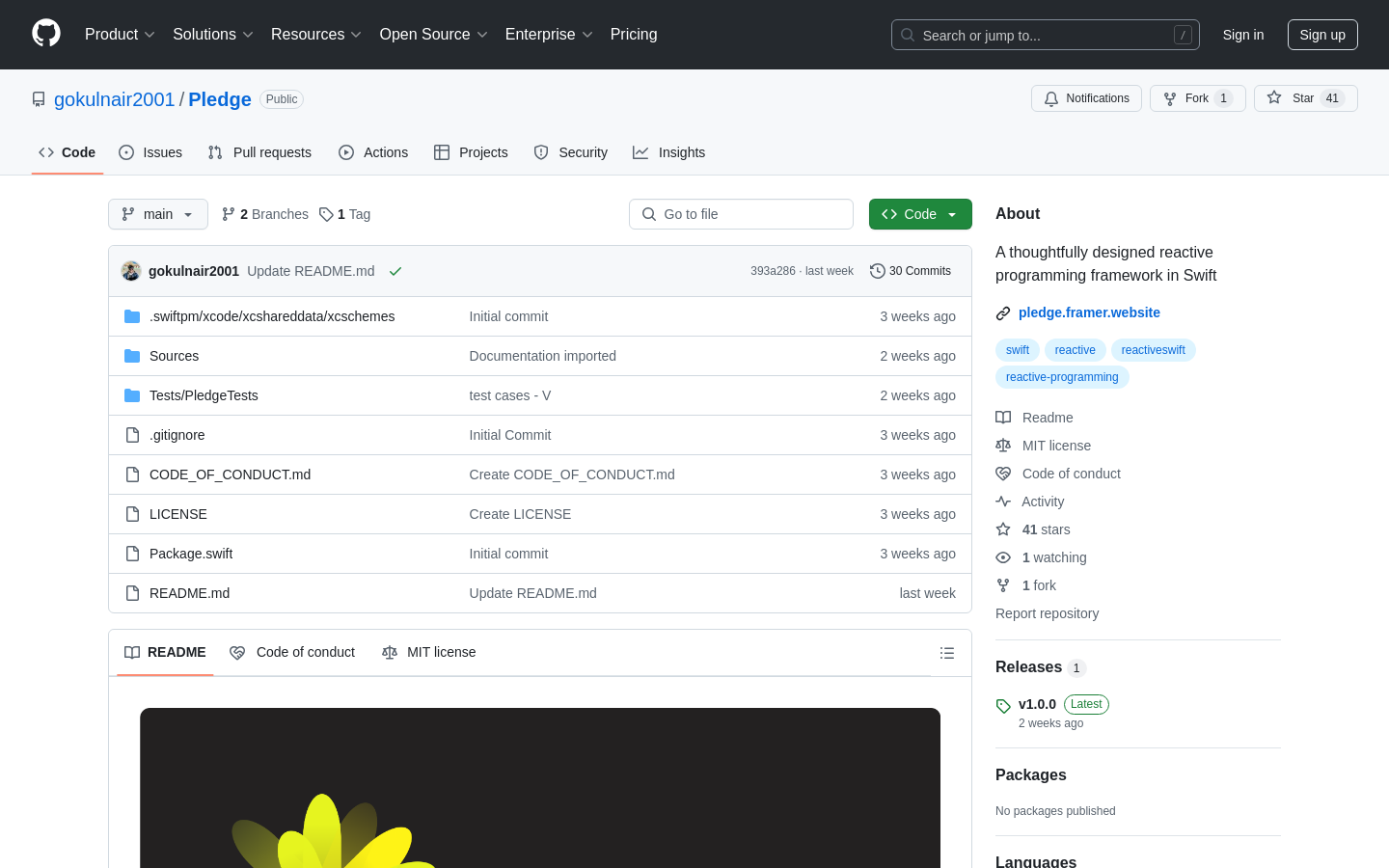
Task: Open the 'Documentation imported' commit message
Action: tap(543, 356)
